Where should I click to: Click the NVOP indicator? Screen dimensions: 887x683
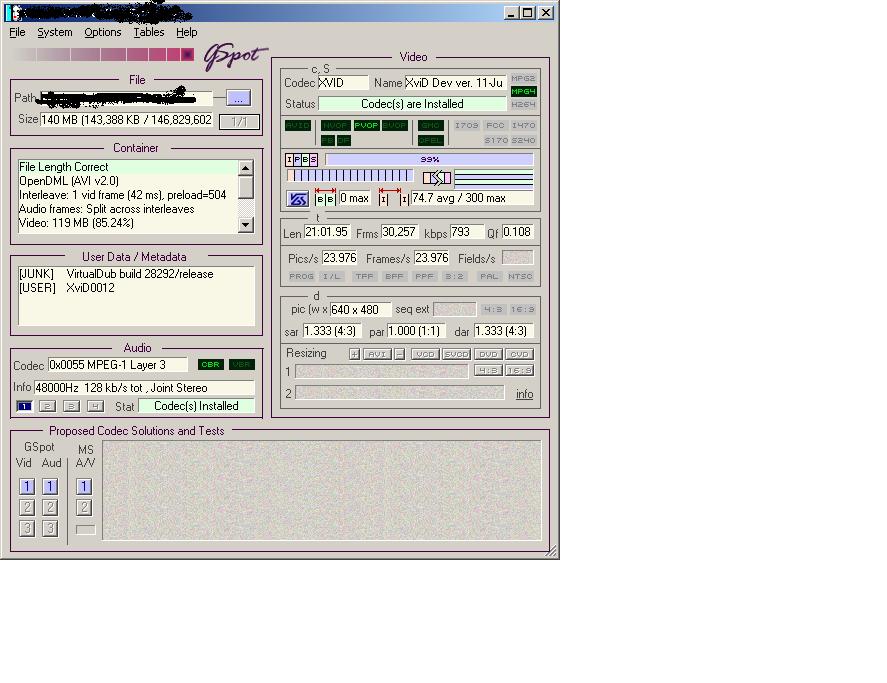tap(335, 126)
